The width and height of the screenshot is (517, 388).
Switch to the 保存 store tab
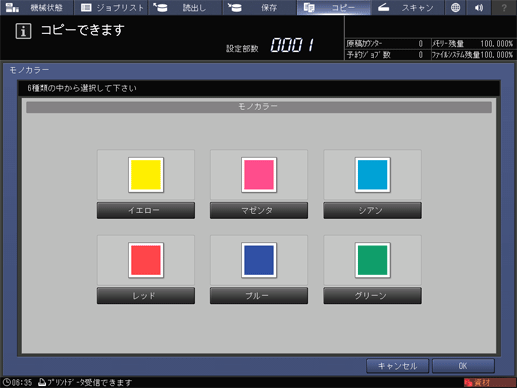pos(259,7)
